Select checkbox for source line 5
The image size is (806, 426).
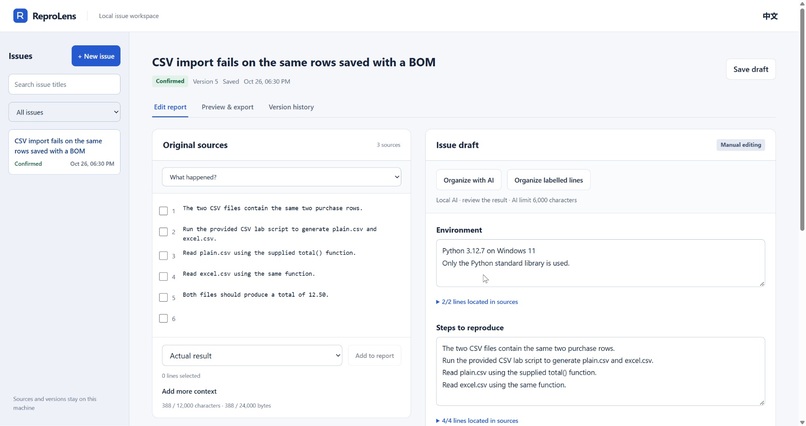163,298
